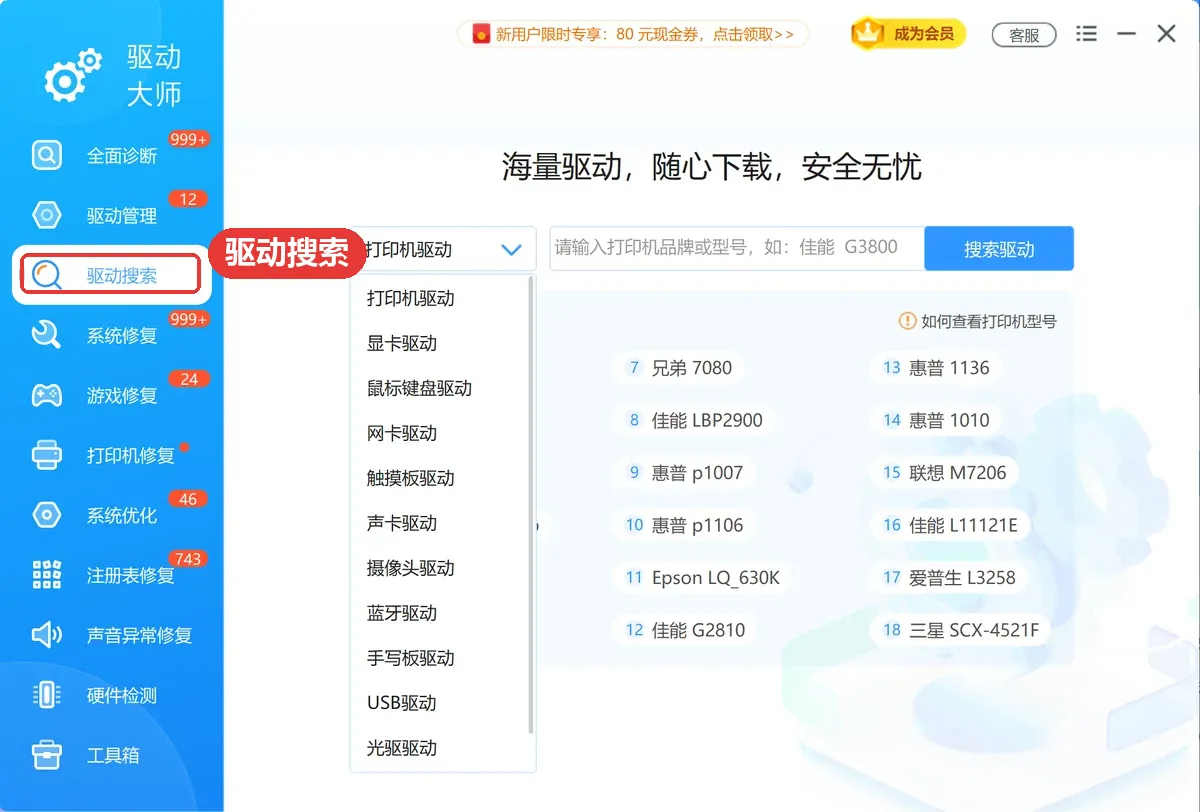Click the gold crown member icon
Screen dimensions: 1200x812
869,34
